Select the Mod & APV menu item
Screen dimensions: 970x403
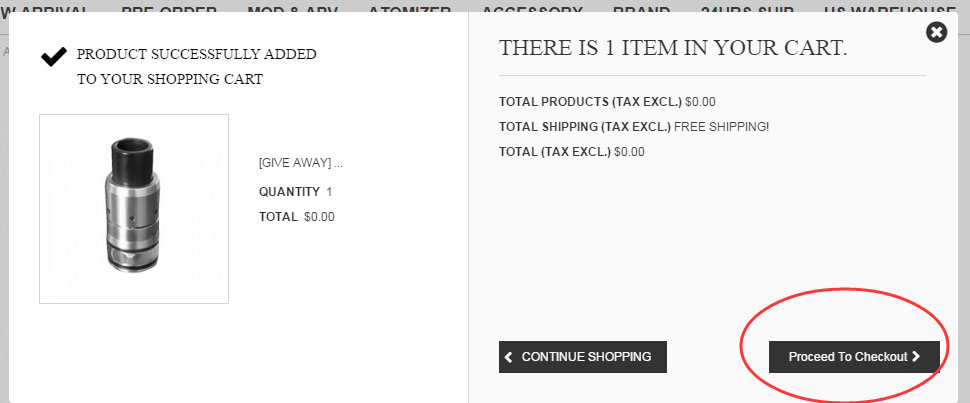click(292, 9)
